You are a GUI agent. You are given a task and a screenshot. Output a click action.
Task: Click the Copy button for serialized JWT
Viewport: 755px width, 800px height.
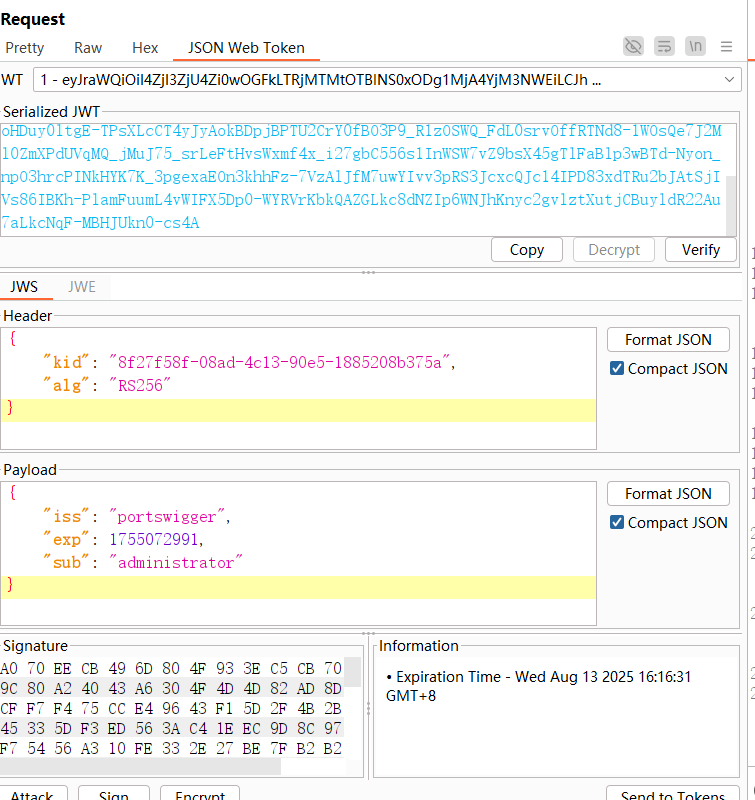pos(527,250)
